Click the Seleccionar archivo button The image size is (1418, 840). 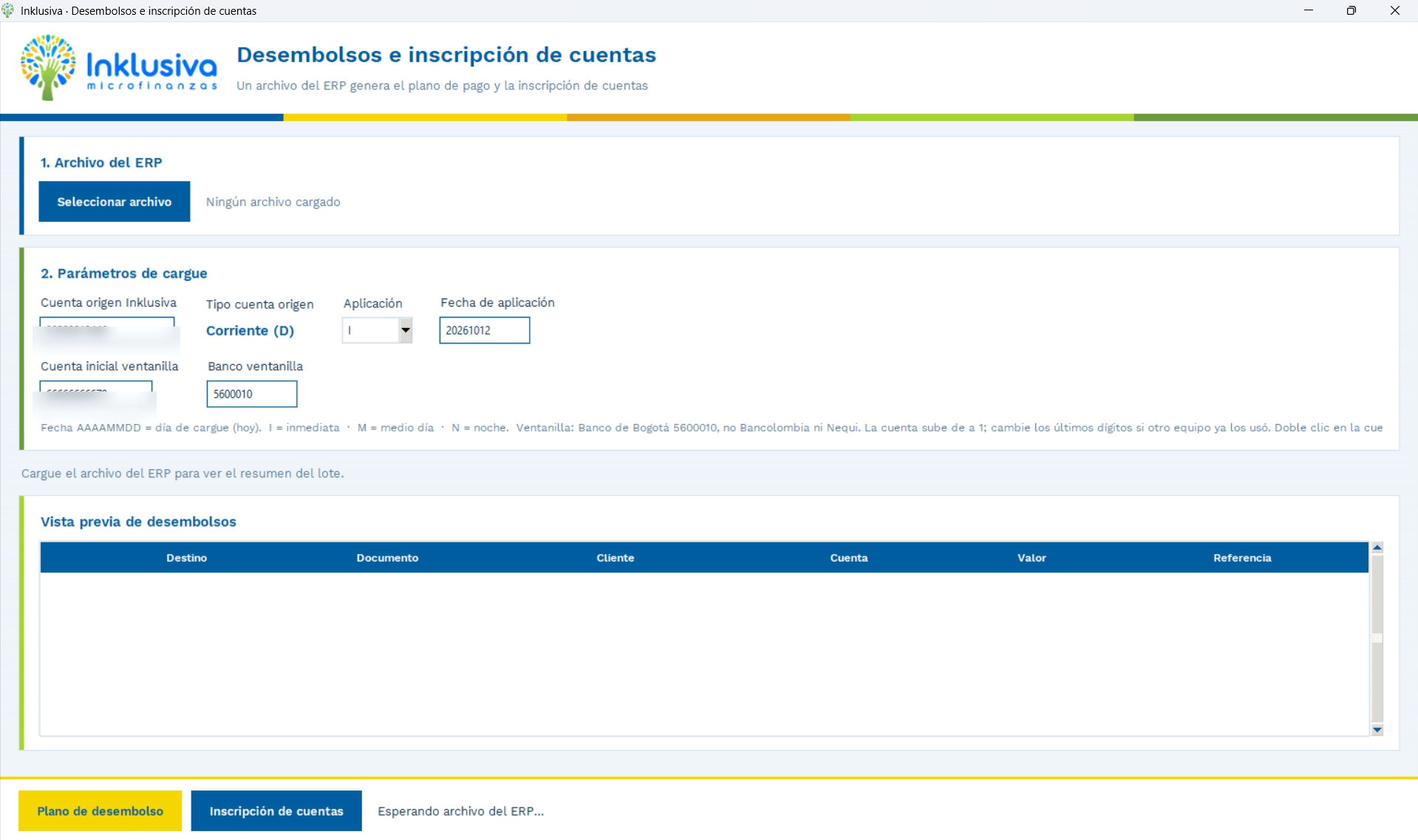click(x=115, y=202)
